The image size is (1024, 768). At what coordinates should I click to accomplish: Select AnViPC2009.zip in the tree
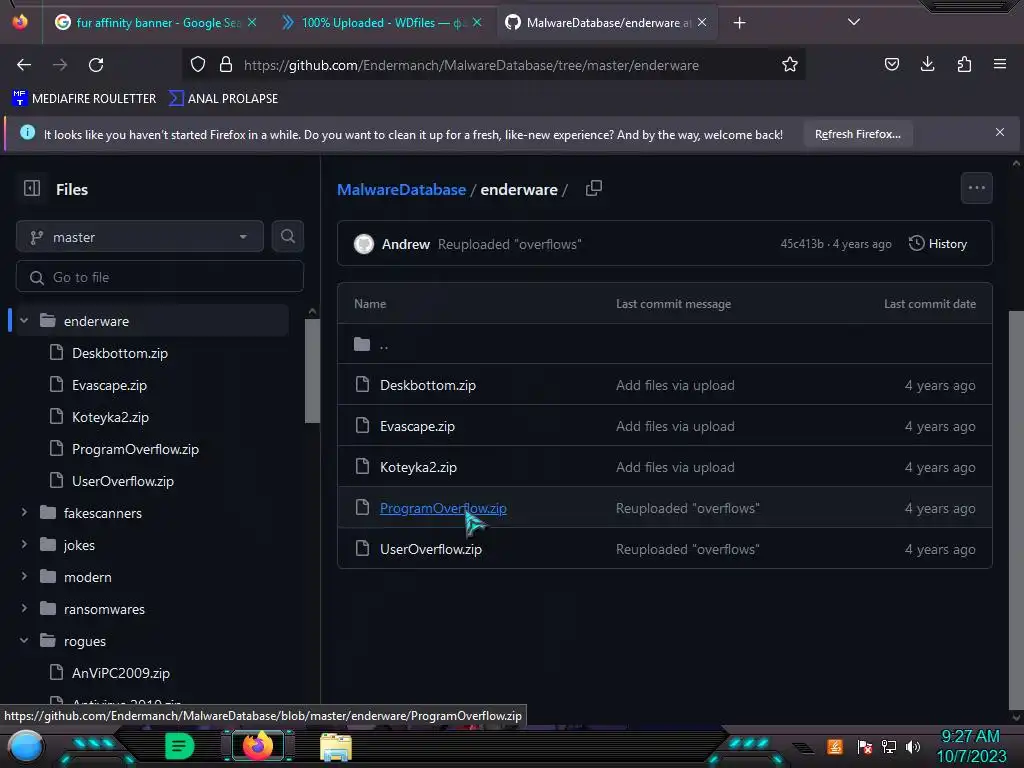click(x=121, y=673)
